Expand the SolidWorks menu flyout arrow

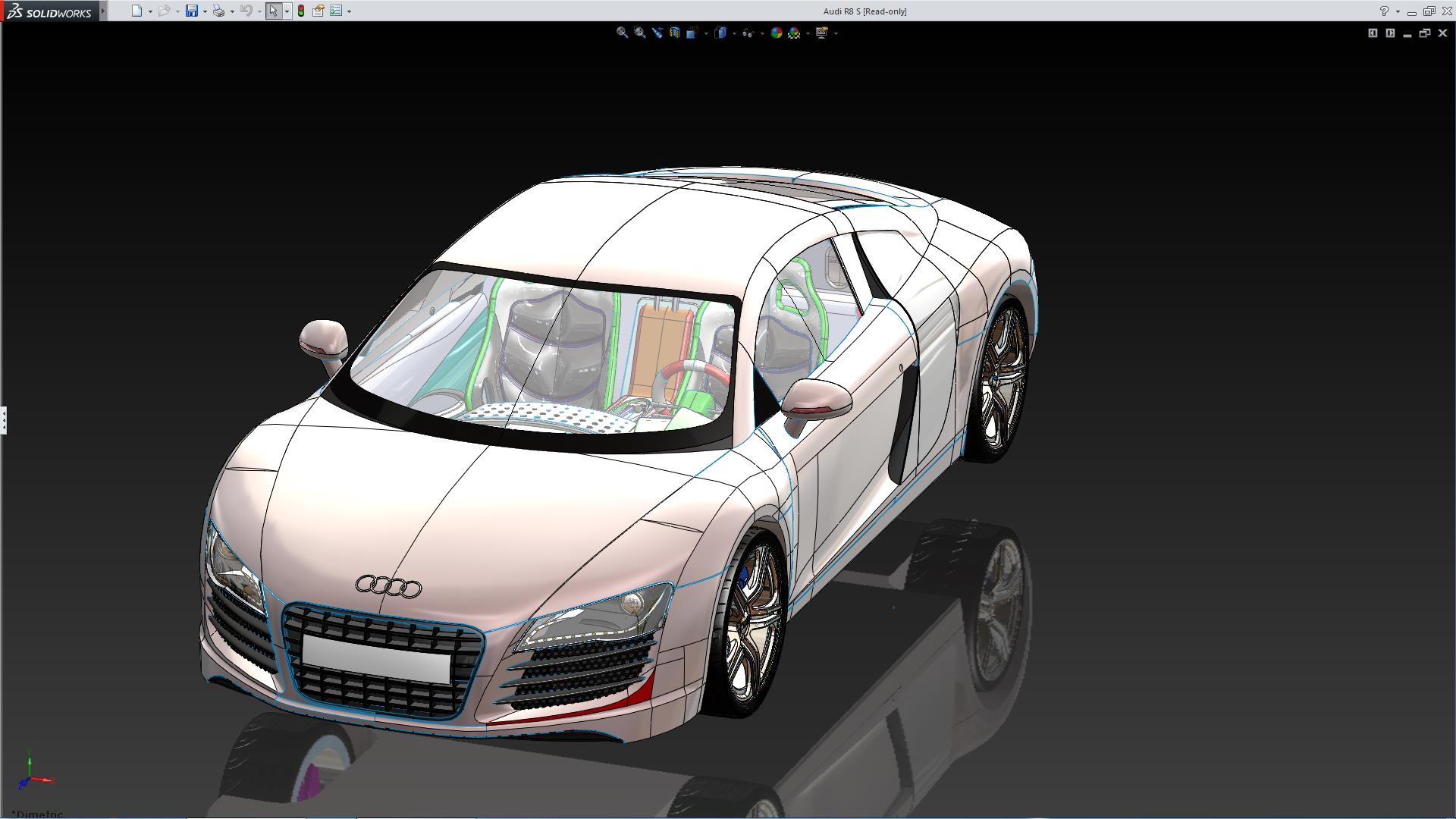coord(103,11)
